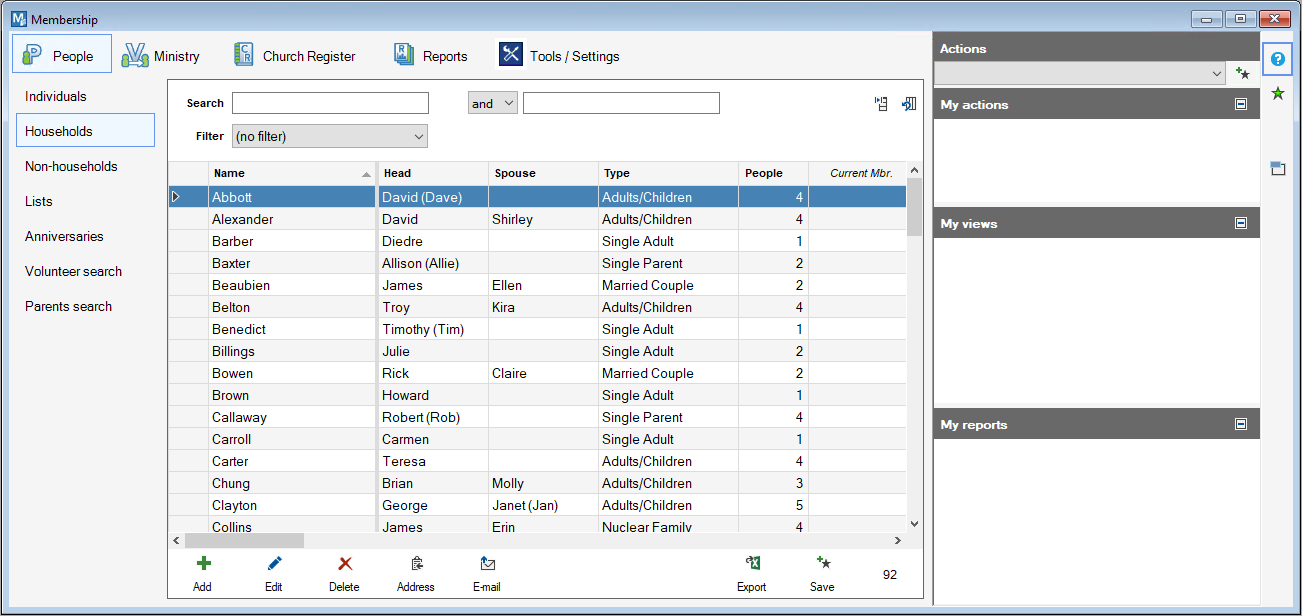Click the blue help question mark icon

tap(1277, 59)
